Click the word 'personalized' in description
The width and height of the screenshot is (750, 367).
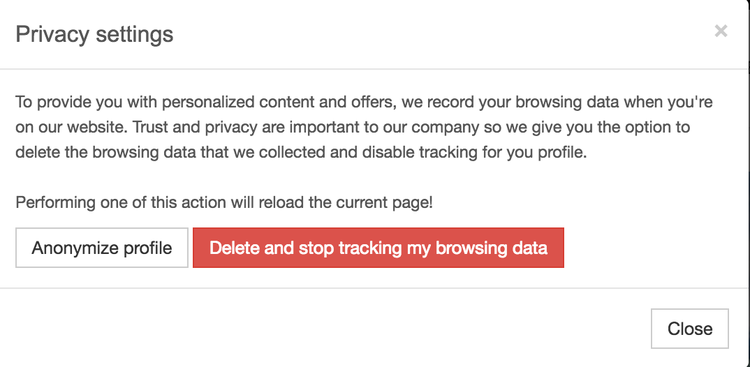208,103
